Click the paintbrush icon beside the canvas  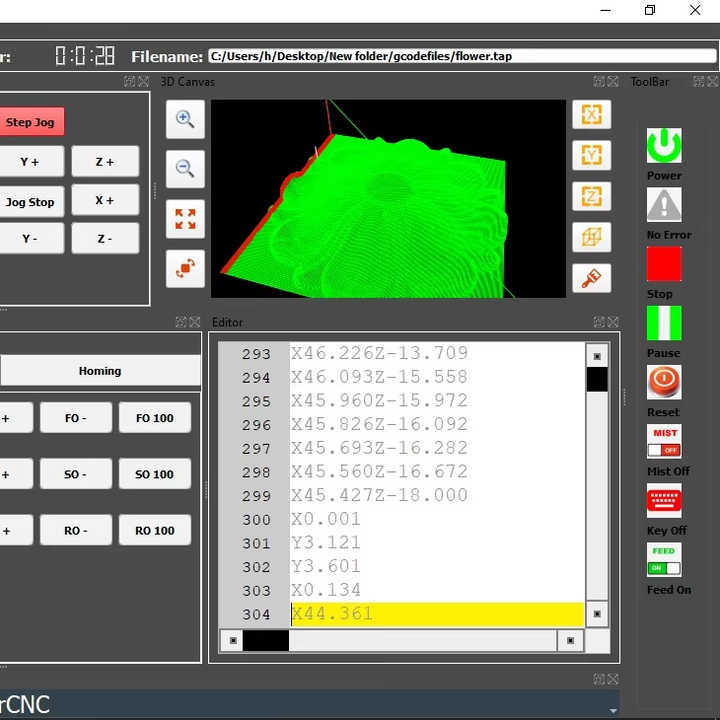591,278
